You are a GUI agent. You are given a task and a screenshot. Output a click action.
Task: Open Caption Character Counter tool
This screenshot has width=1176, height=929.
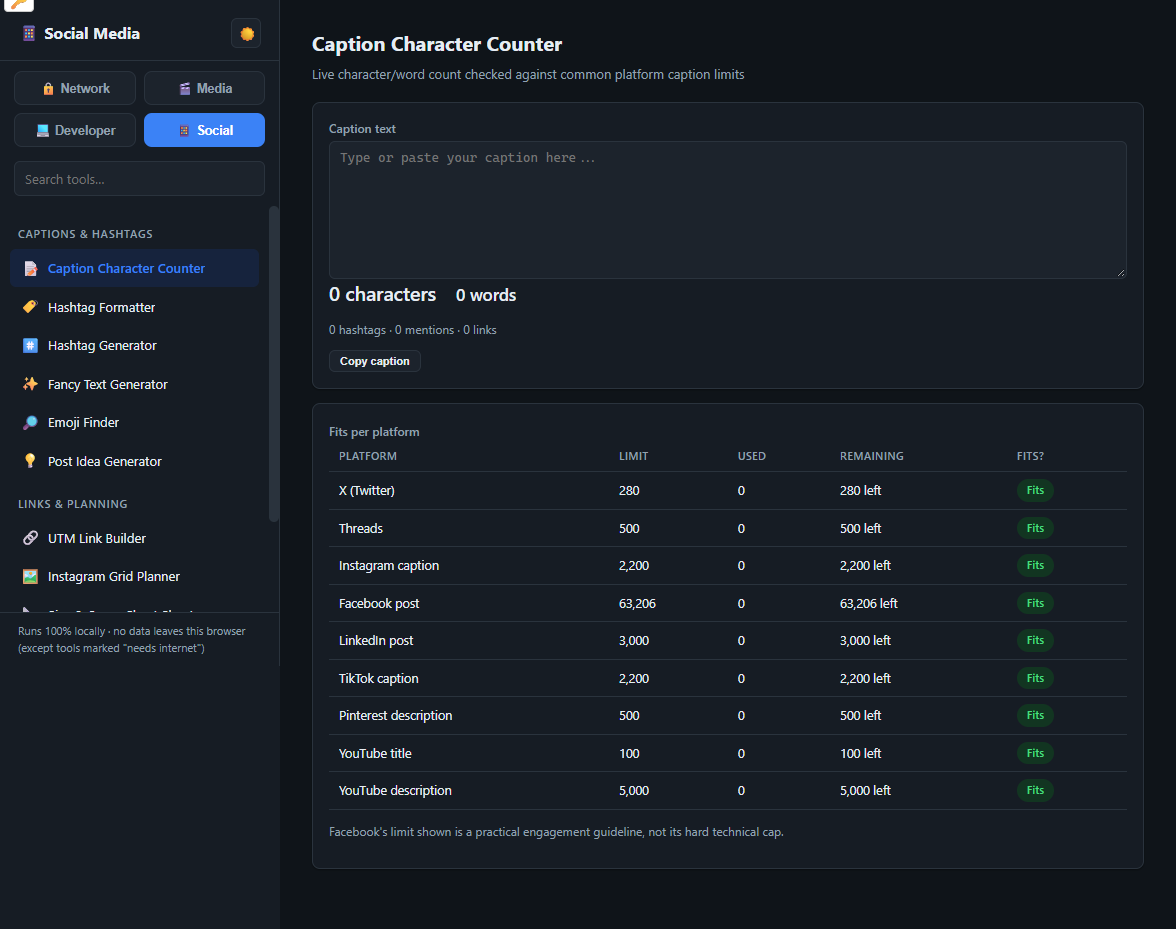point(135,268)
